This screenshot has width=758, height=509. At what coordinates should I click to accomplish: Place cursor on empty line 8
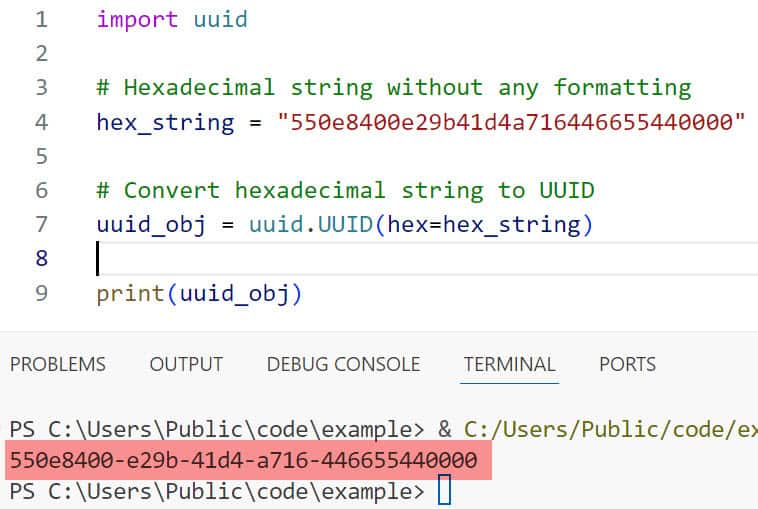click(400, 259)
